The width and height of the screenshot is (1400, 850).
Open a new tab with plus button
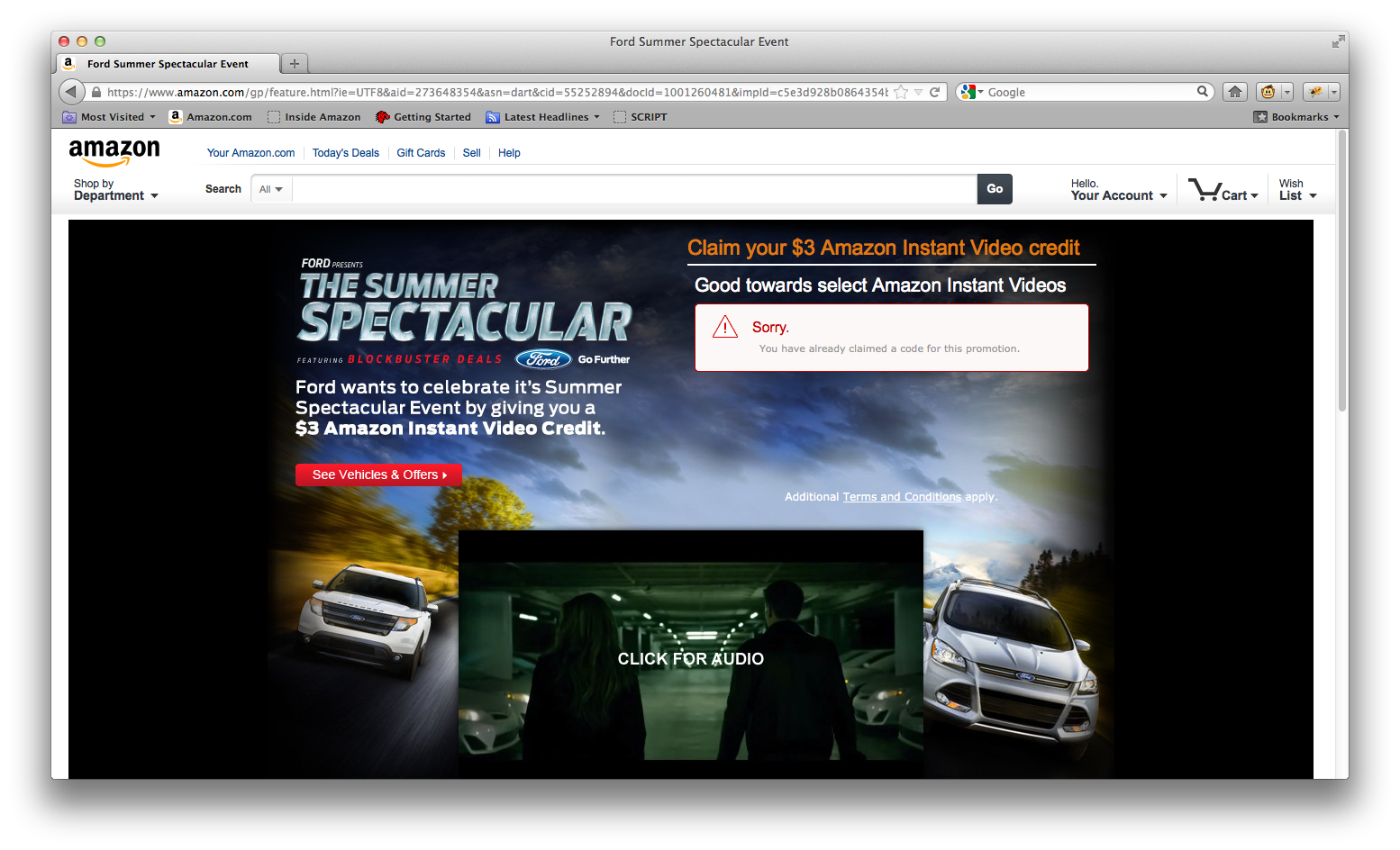[294, 63]
